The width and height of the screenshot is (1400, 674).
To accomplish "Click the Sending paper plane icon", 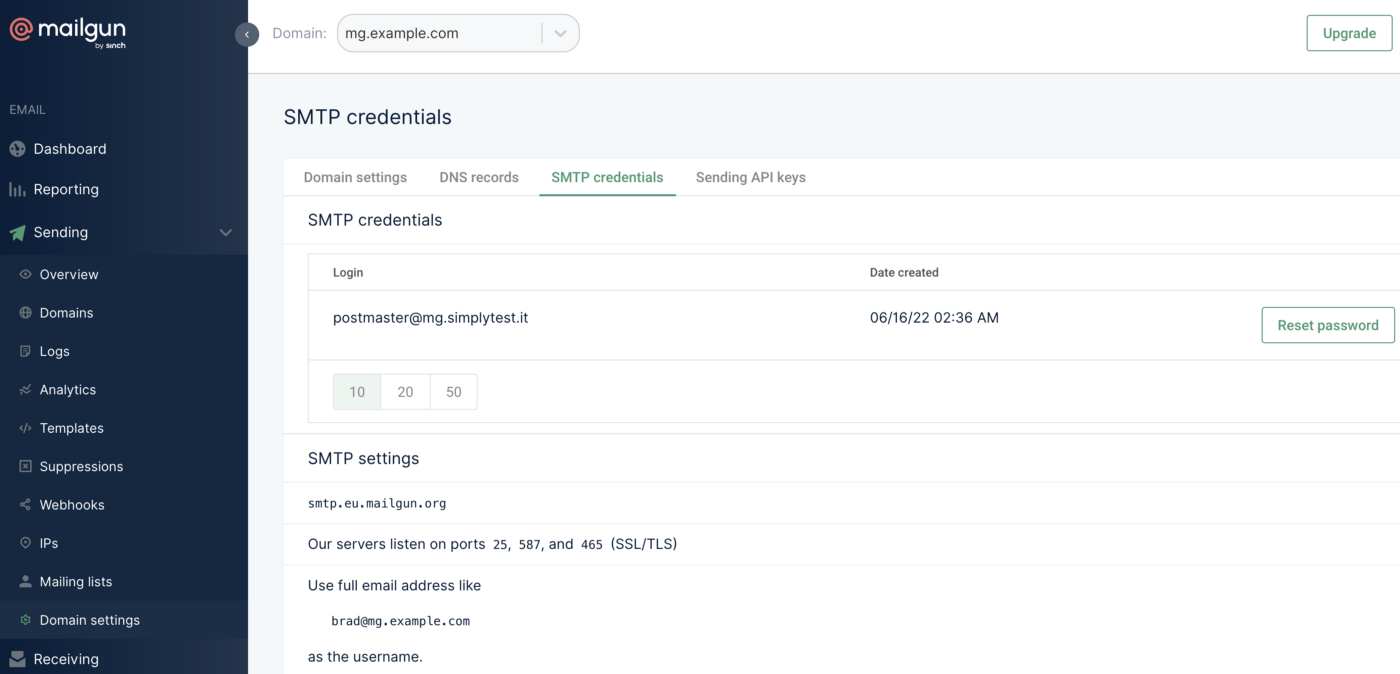I will (17, 232).
